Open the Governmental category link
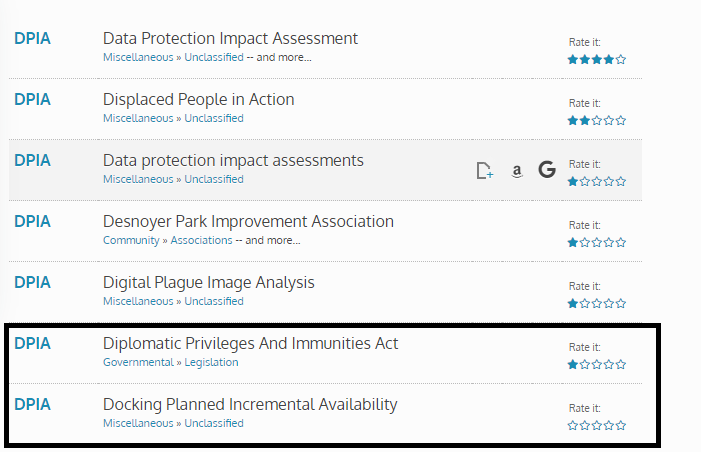This screenshot has width=701, height=452. point(138,362)
